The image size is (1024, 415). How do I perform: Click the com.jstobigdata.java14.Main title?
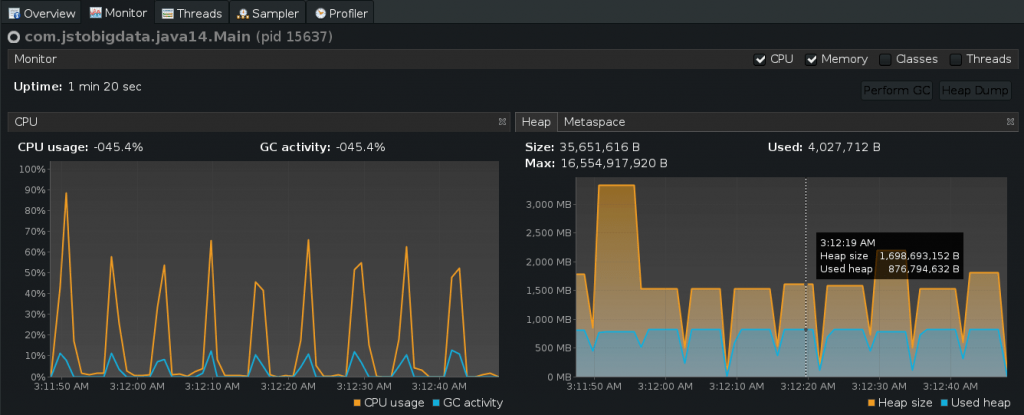pos(138,37)
